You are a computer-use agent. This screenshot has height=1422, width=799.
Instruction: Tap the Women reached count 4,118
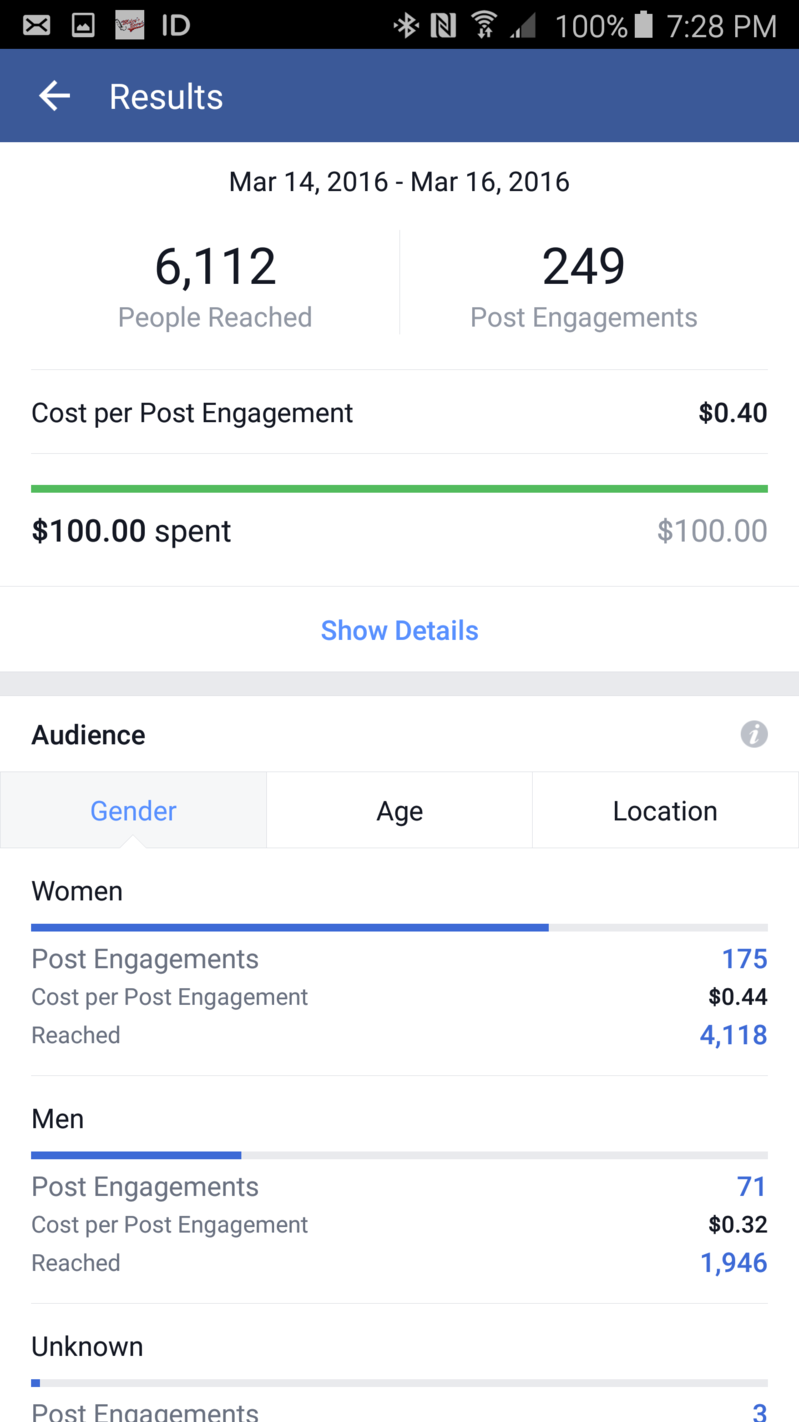tap(733, 1035)
